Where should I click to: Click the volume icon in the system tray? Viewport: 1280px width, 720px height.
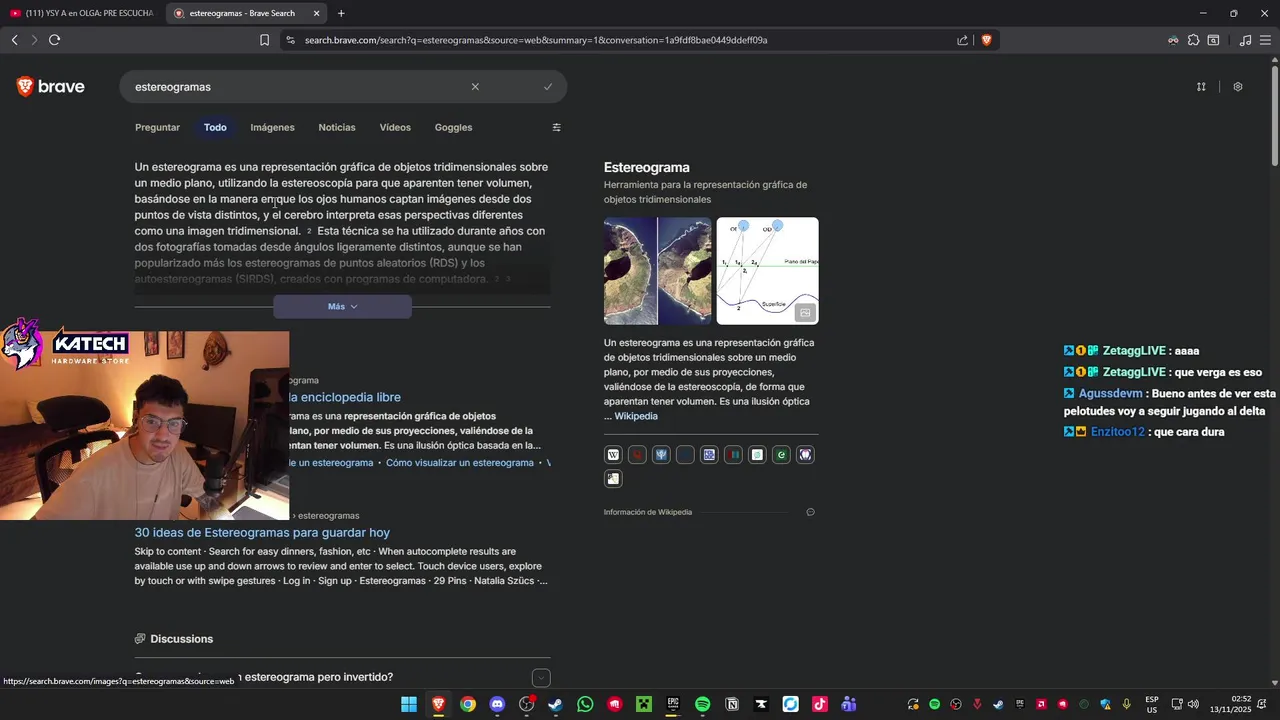coord(1193,704)
